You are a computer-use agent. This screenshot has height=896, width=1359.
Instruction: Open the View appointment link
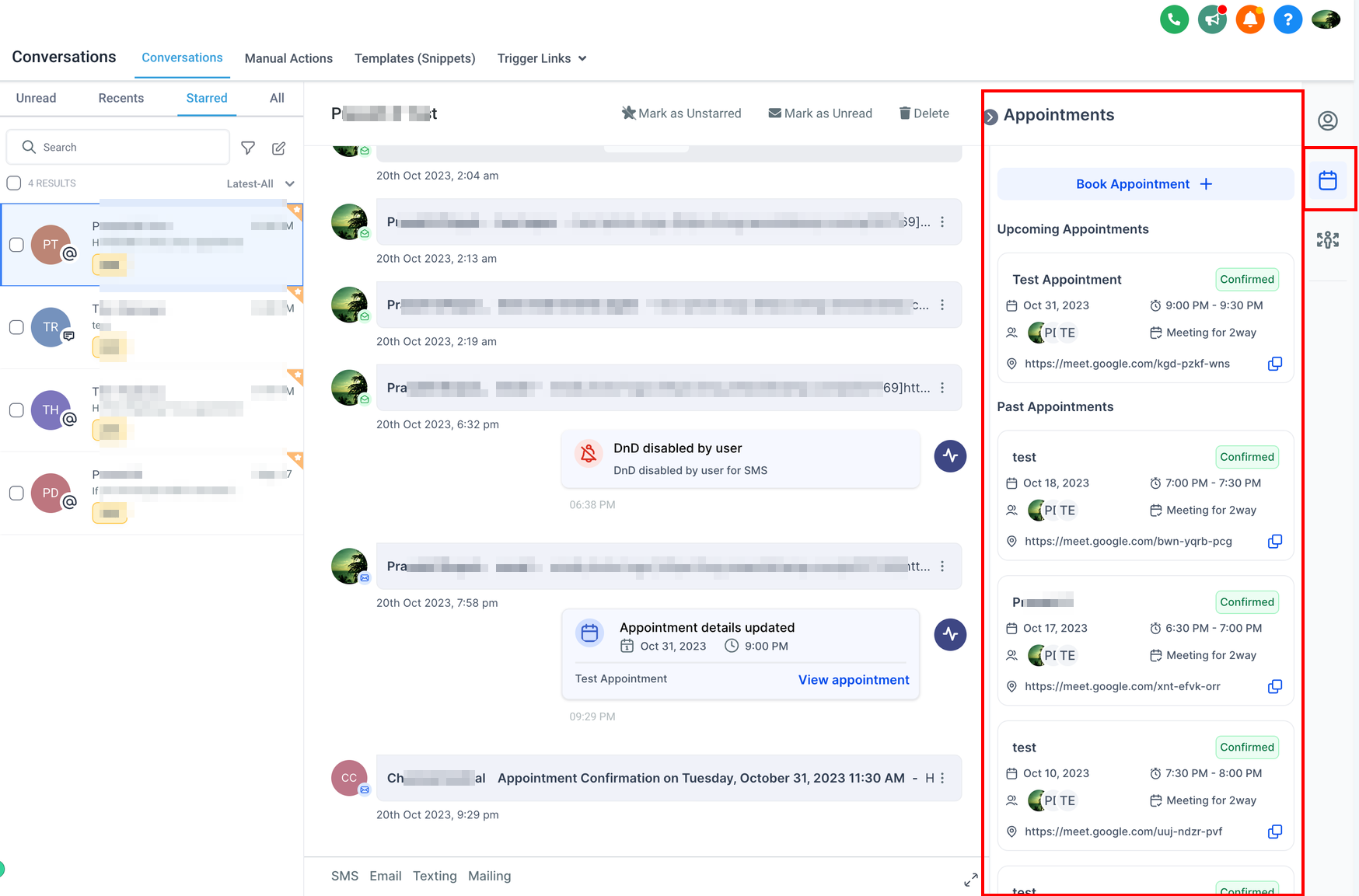(x=854, y=680)
